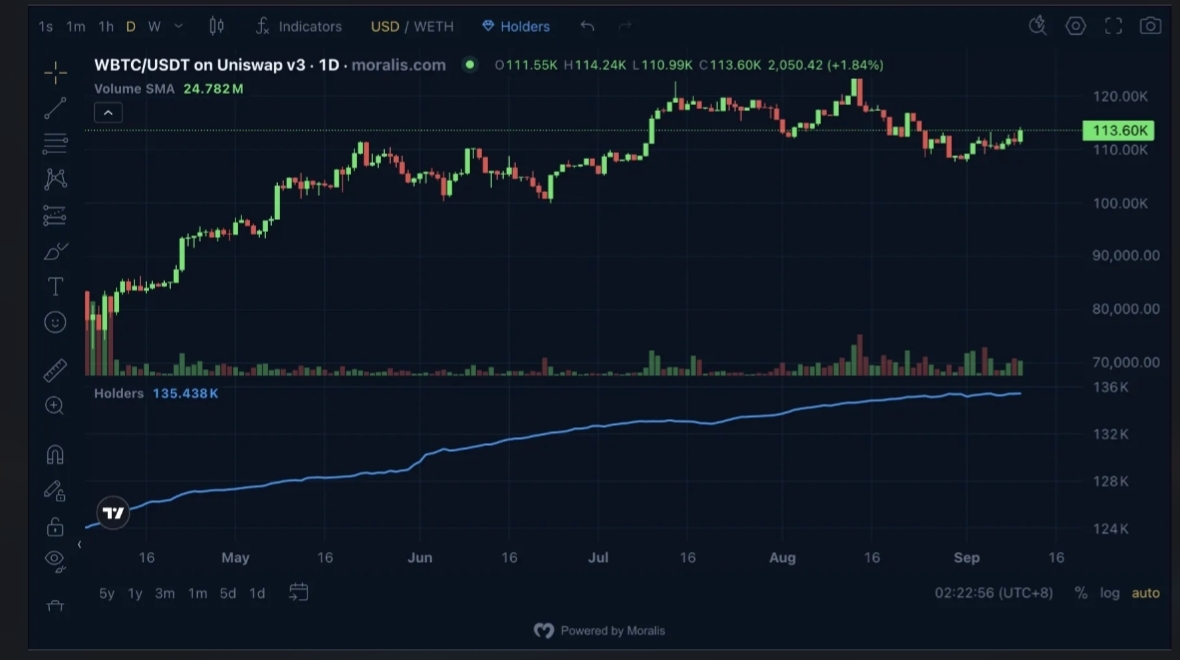Switch price display to WETH
This screenshot has height=660, width=1180.
pyautogui.click(x=433, y=26)
